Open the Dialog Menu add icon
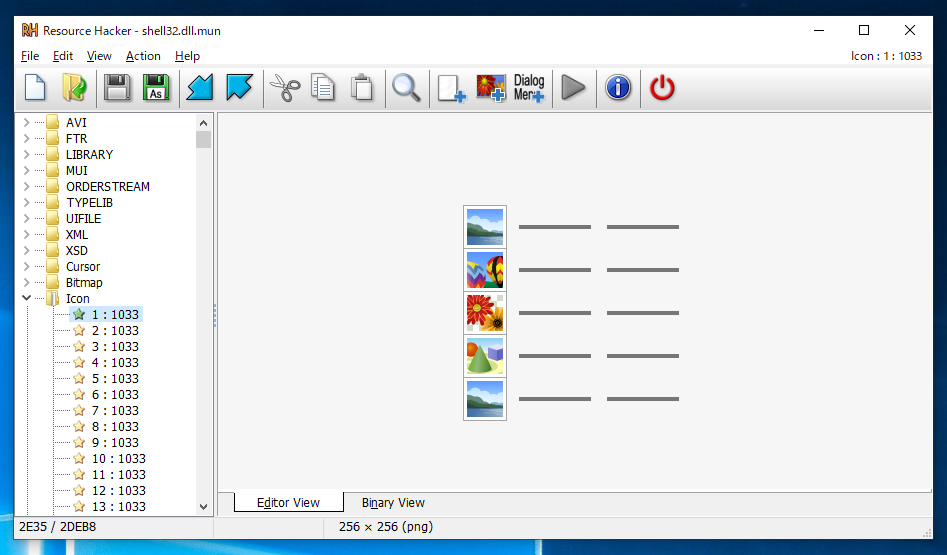This screenshot has height=555, width=947. [529, 88]
